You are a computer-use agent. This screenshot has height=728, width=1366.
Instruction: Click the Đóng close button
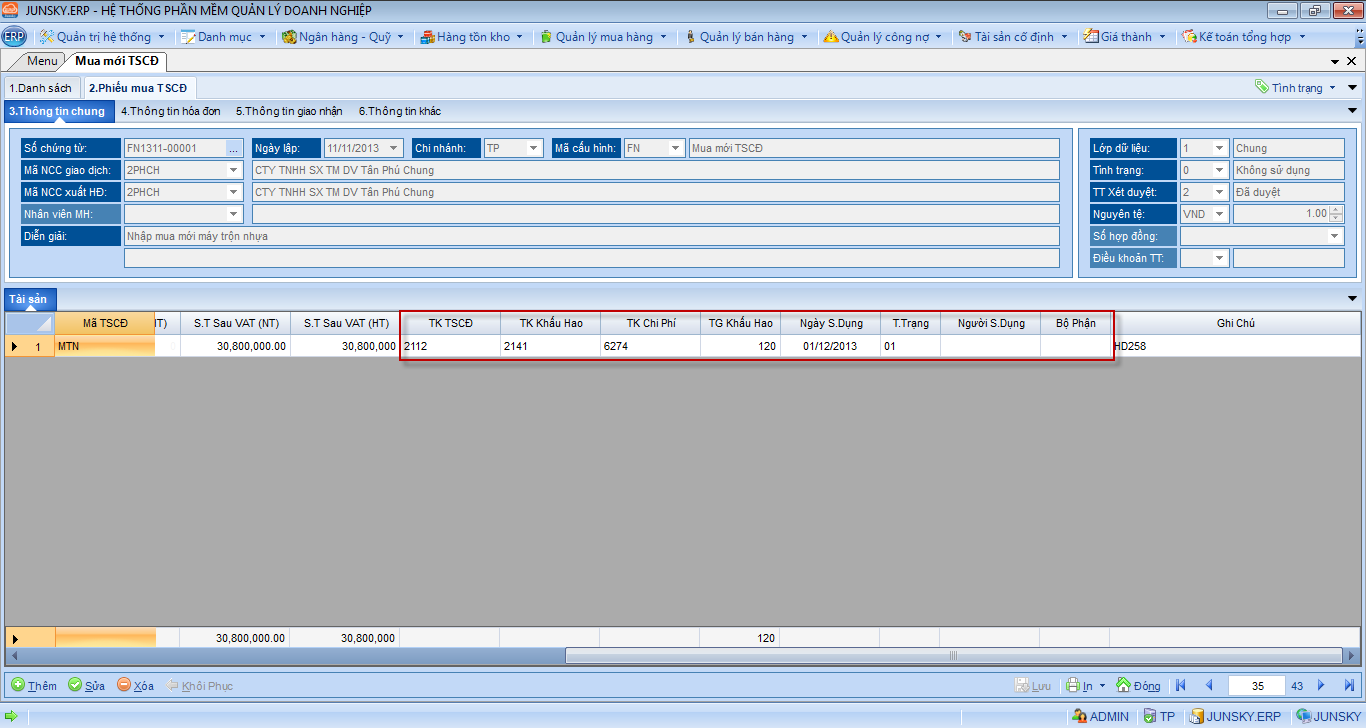(x=1138, y=685)
